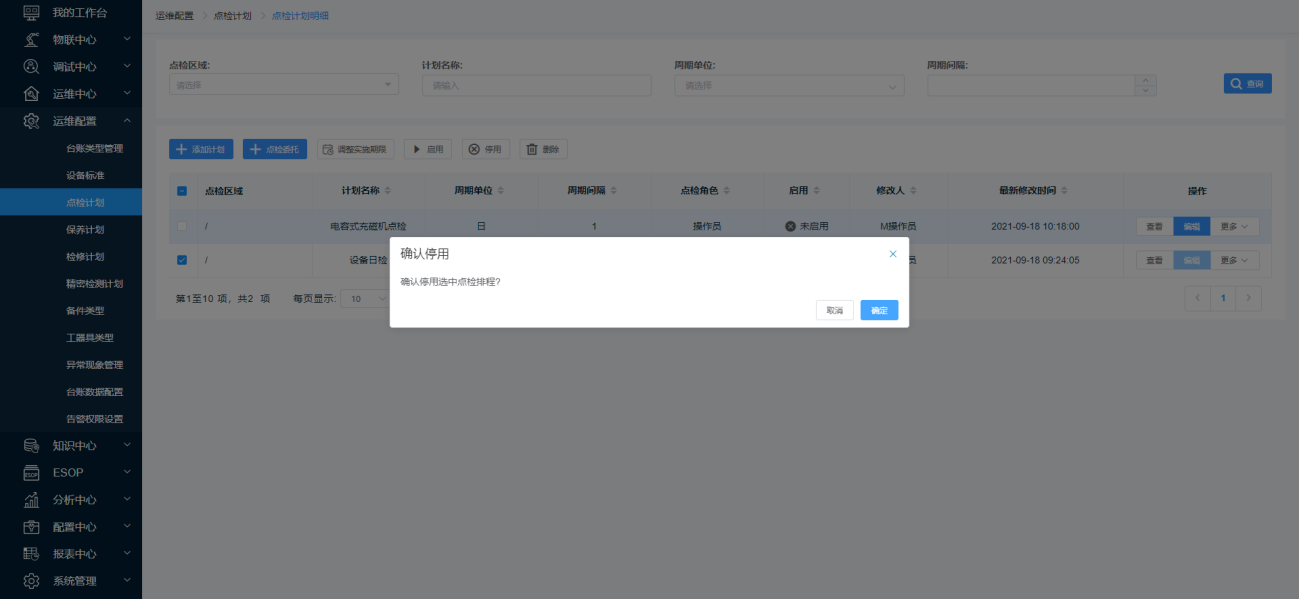This screenshot has width=1299, height=599.
Task: Open 备件类型 submenu item
Action: (x=85, y=310)
